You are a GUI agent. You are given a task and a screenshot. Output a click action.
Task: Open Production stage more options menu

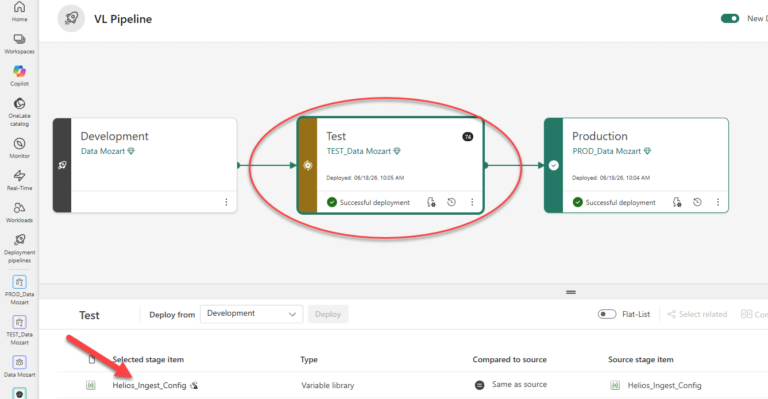click(718, 202)
